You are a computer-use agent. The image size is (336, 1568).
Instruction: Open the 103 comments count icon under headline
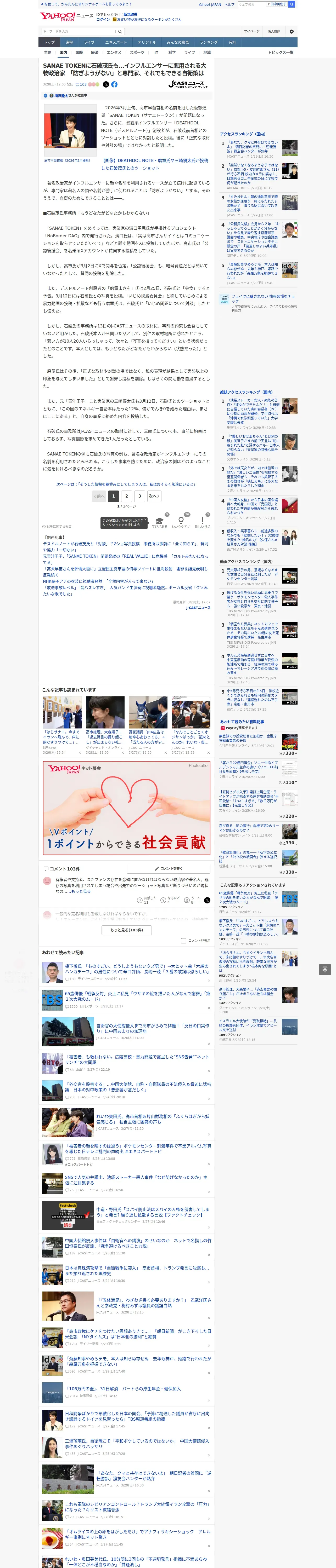point(82,85)
